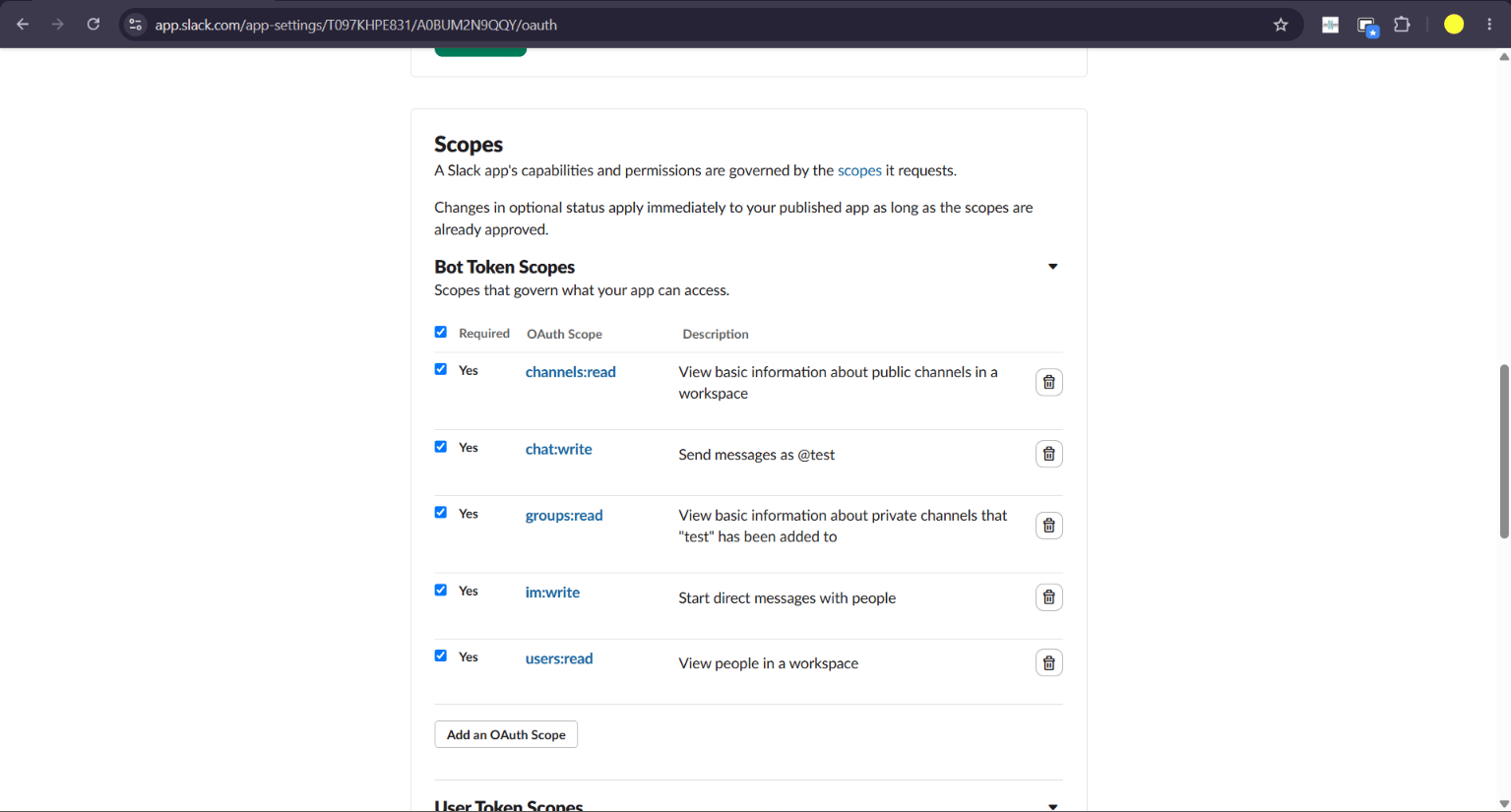1511x812 pixels.
Task: Click the Description column header
Action: pyautogui.click(x=716, y=334)
